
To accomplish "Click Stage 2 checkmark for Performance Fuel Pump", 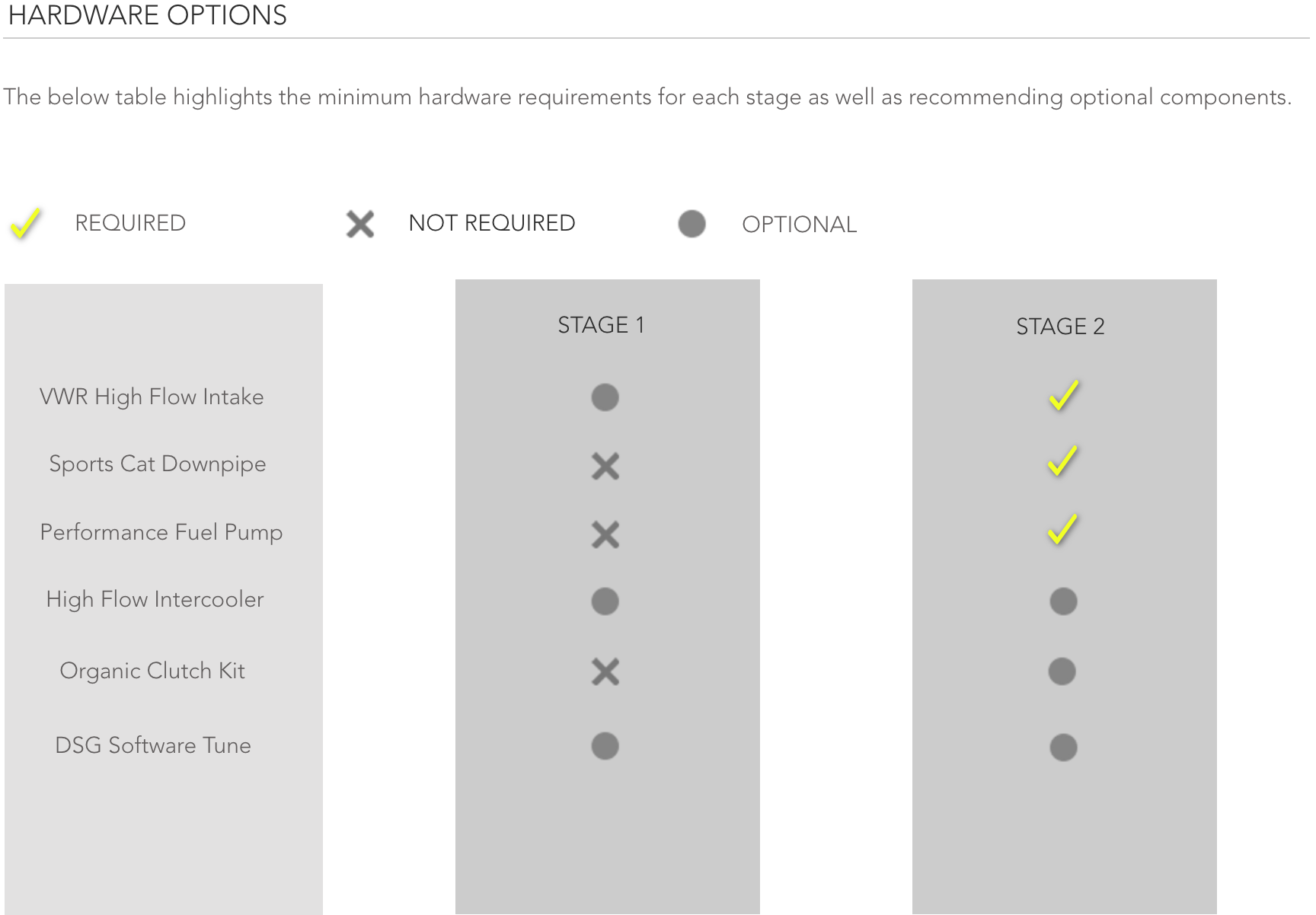I will coord(1062,530).
